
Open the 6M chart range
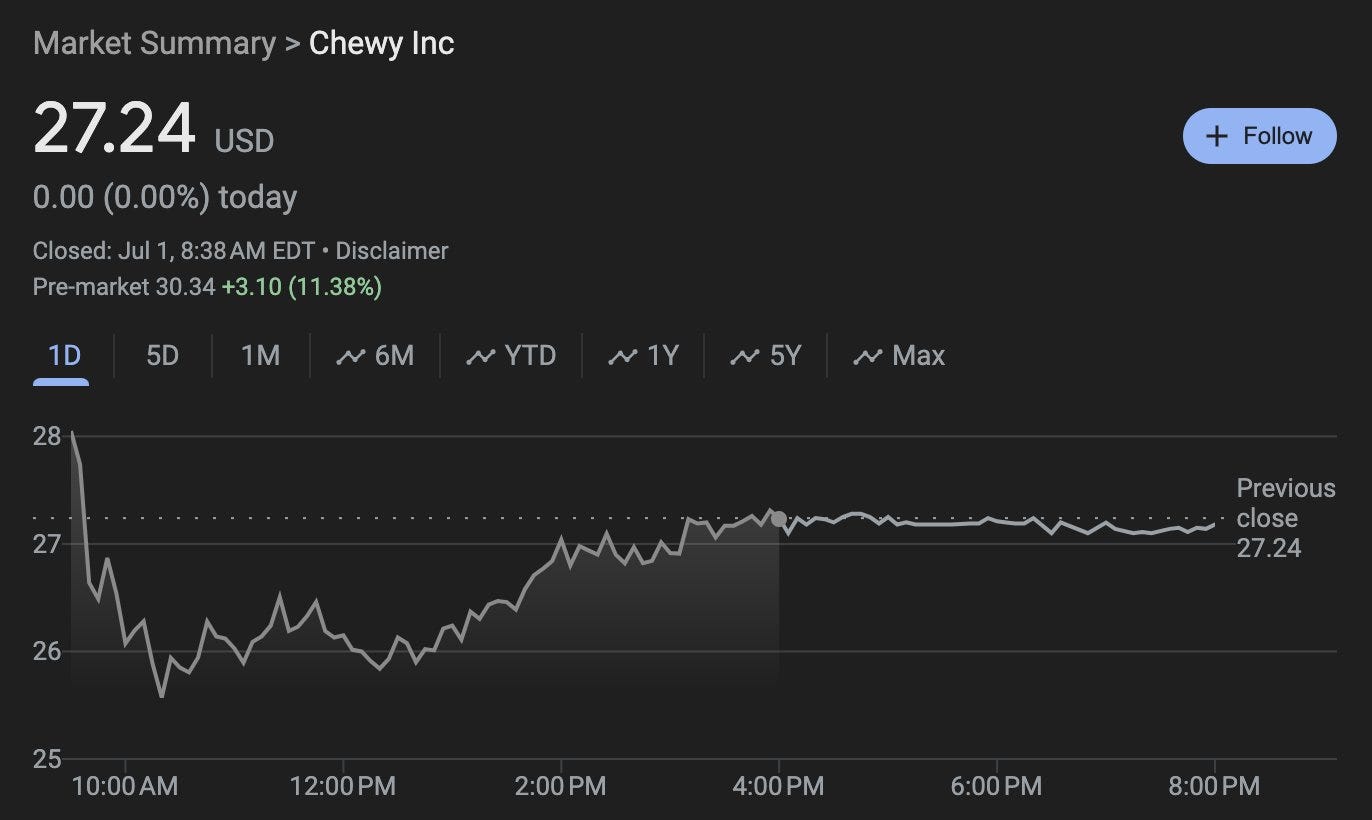pos(394,356)
